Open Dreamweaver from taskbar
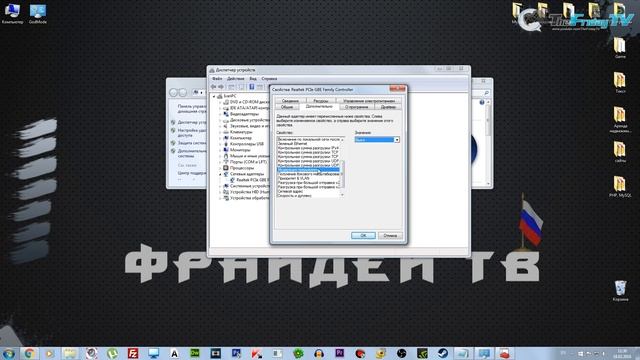 click(195, 353)
